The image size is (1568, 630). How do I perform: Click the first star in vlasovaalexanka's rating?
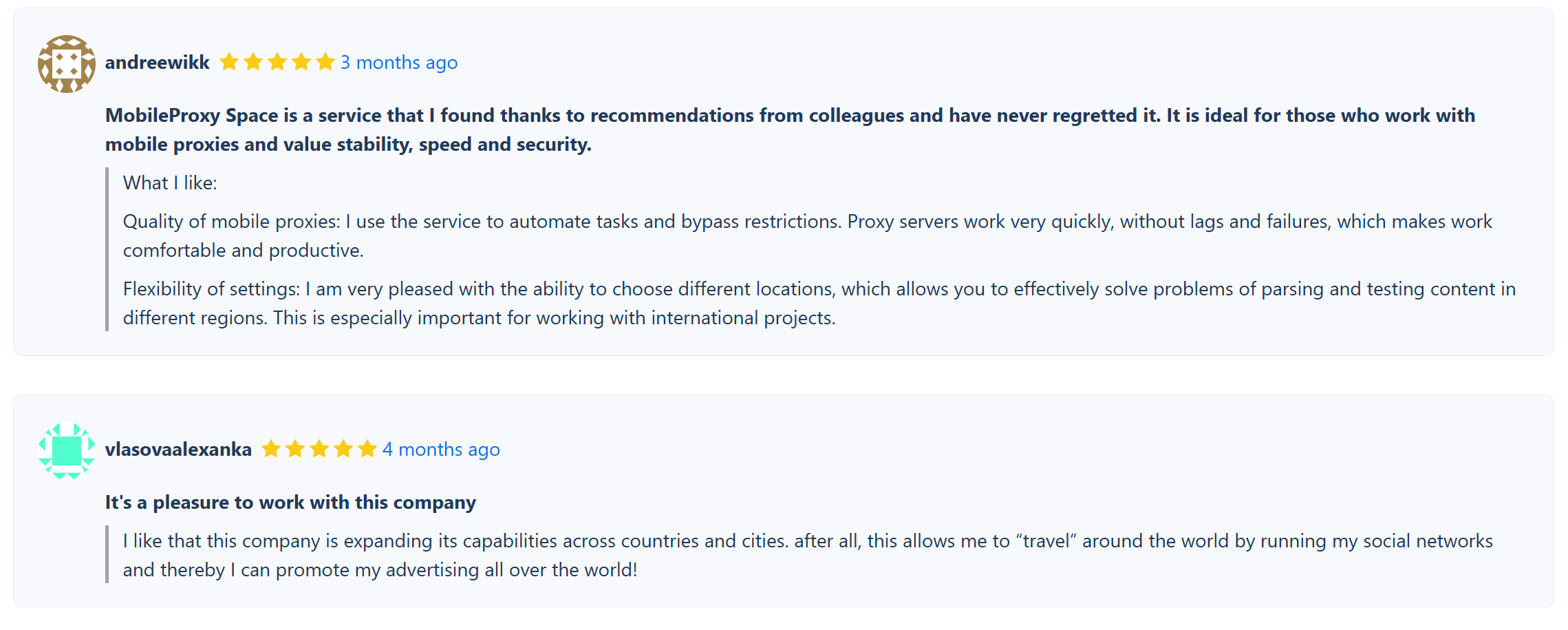click(271, 450)
